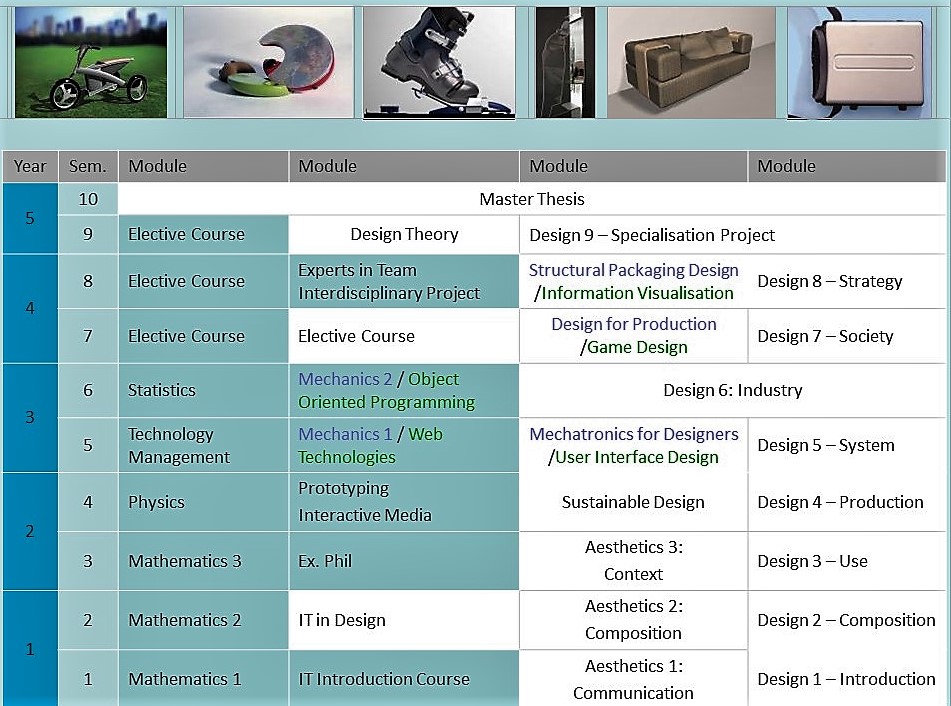Click the Sem. column header
This screenshot has width=951, height=706.
pos(88,166)
